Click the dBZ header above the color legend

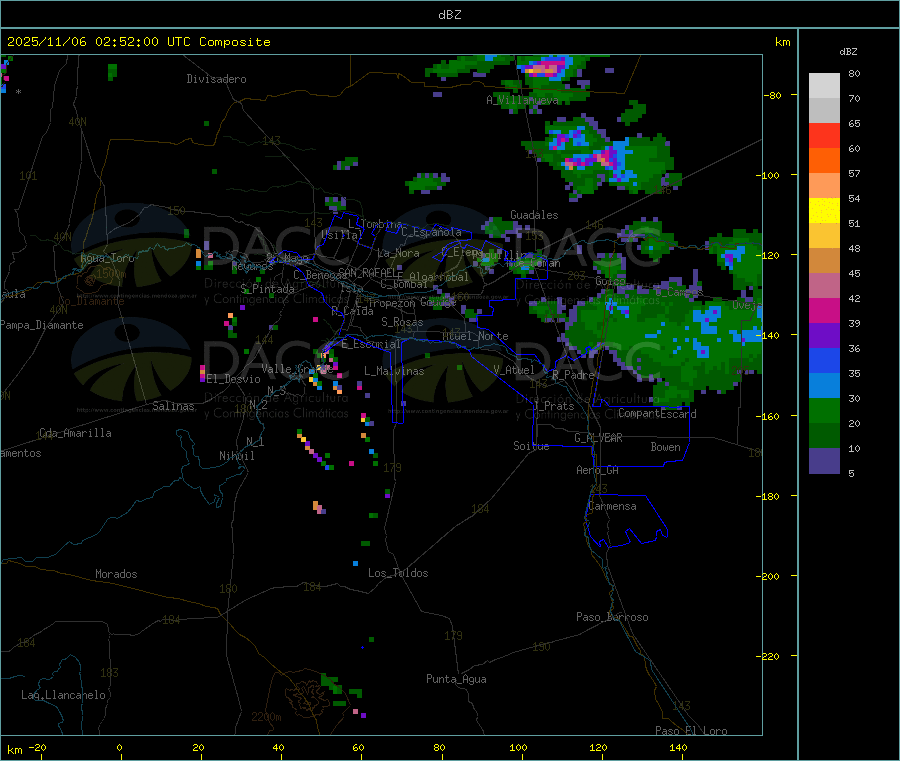848,52
